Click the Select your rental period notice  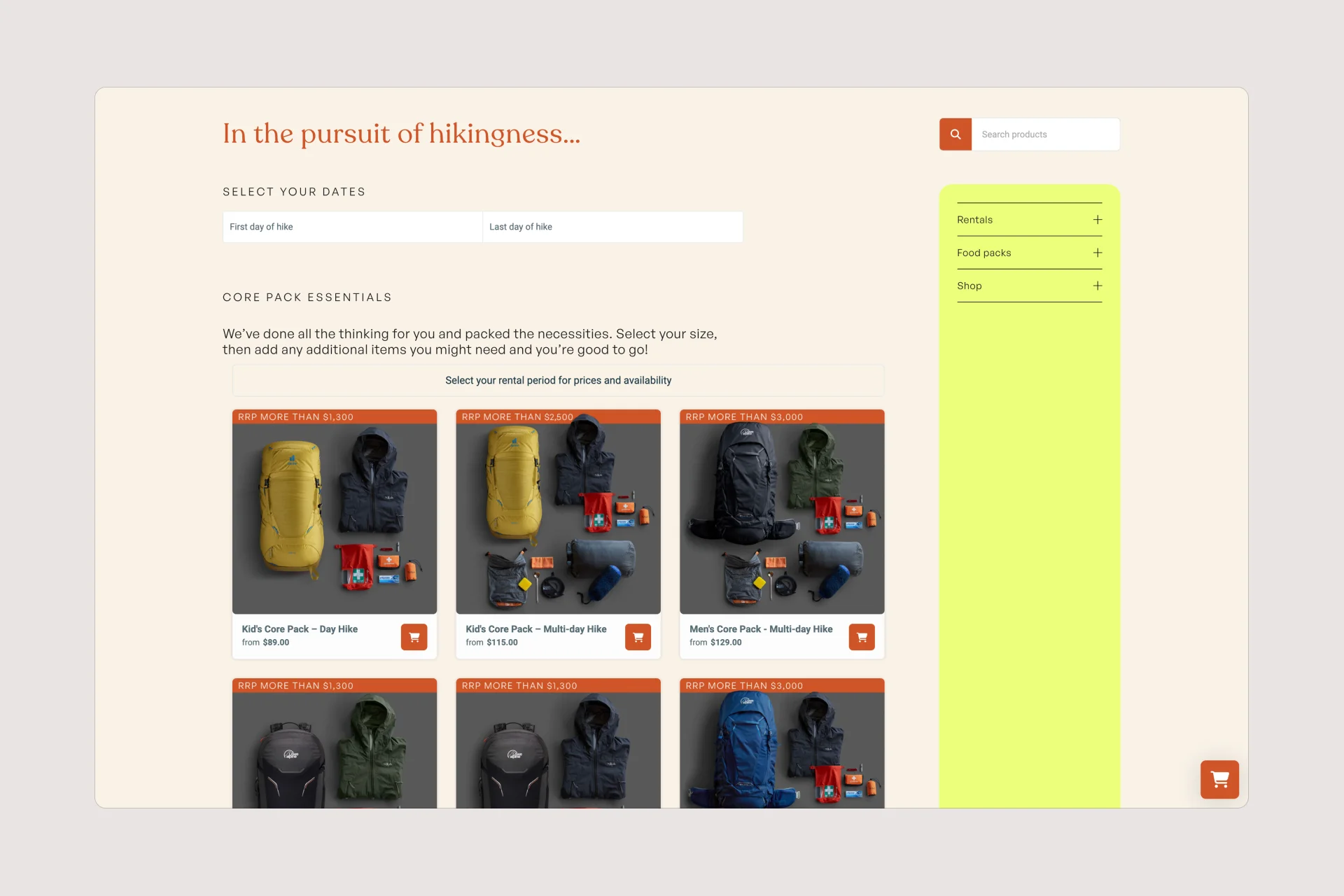pos(558,380)
